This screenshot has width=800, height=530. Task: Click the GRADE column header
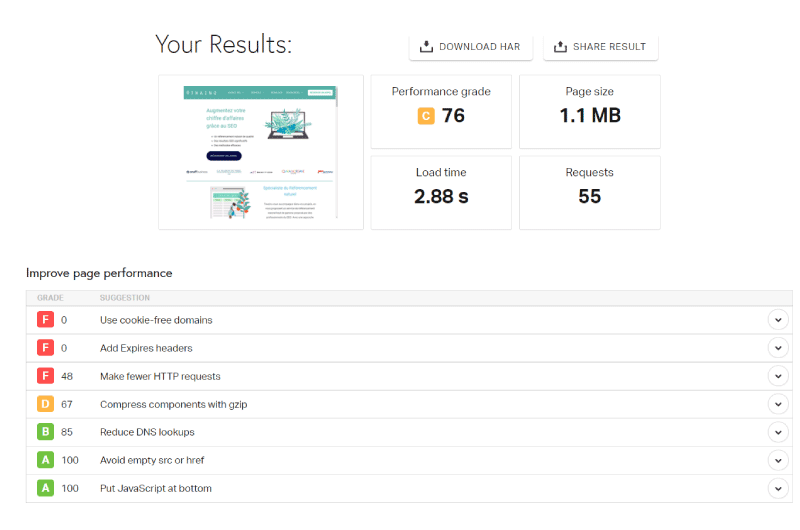[50, 298]
